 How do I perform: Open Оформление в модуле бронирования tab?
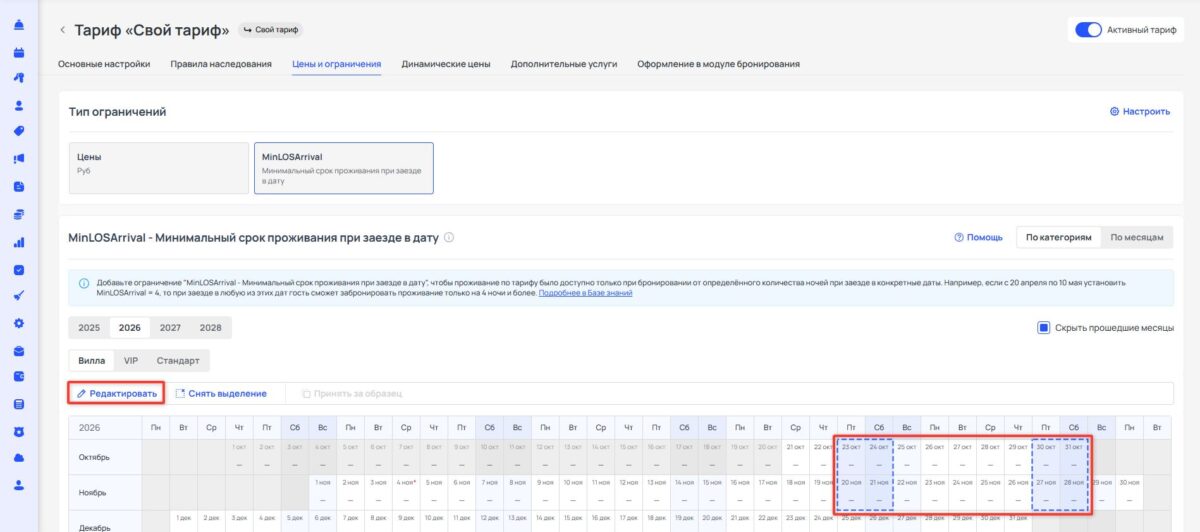pyautogui.click(x=718, y=64)
